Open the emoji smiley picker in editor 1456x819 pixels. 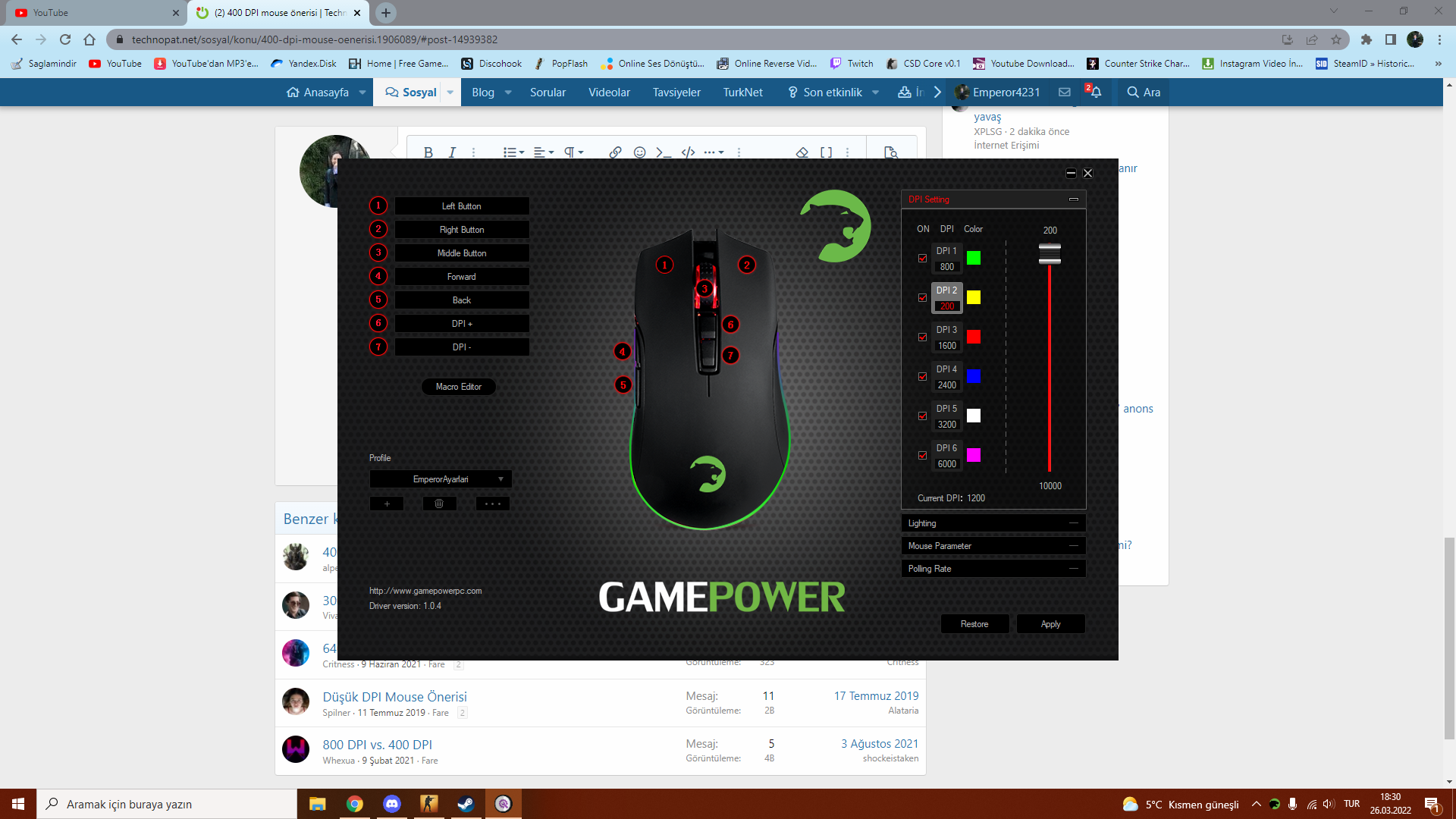tap(639, 152)
